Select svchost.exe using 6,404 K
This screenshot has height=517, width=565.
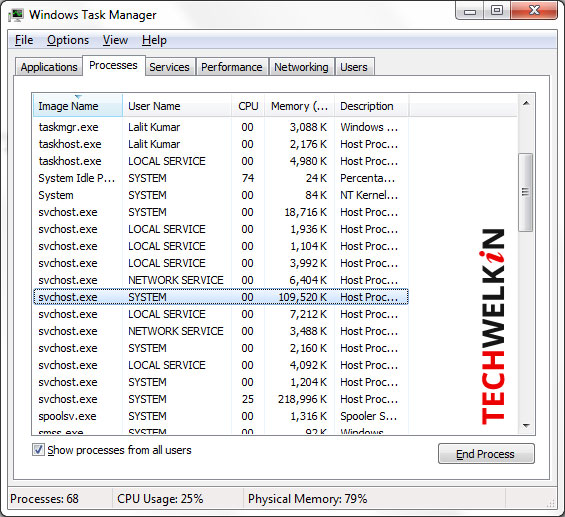click(x=221, y=280)
